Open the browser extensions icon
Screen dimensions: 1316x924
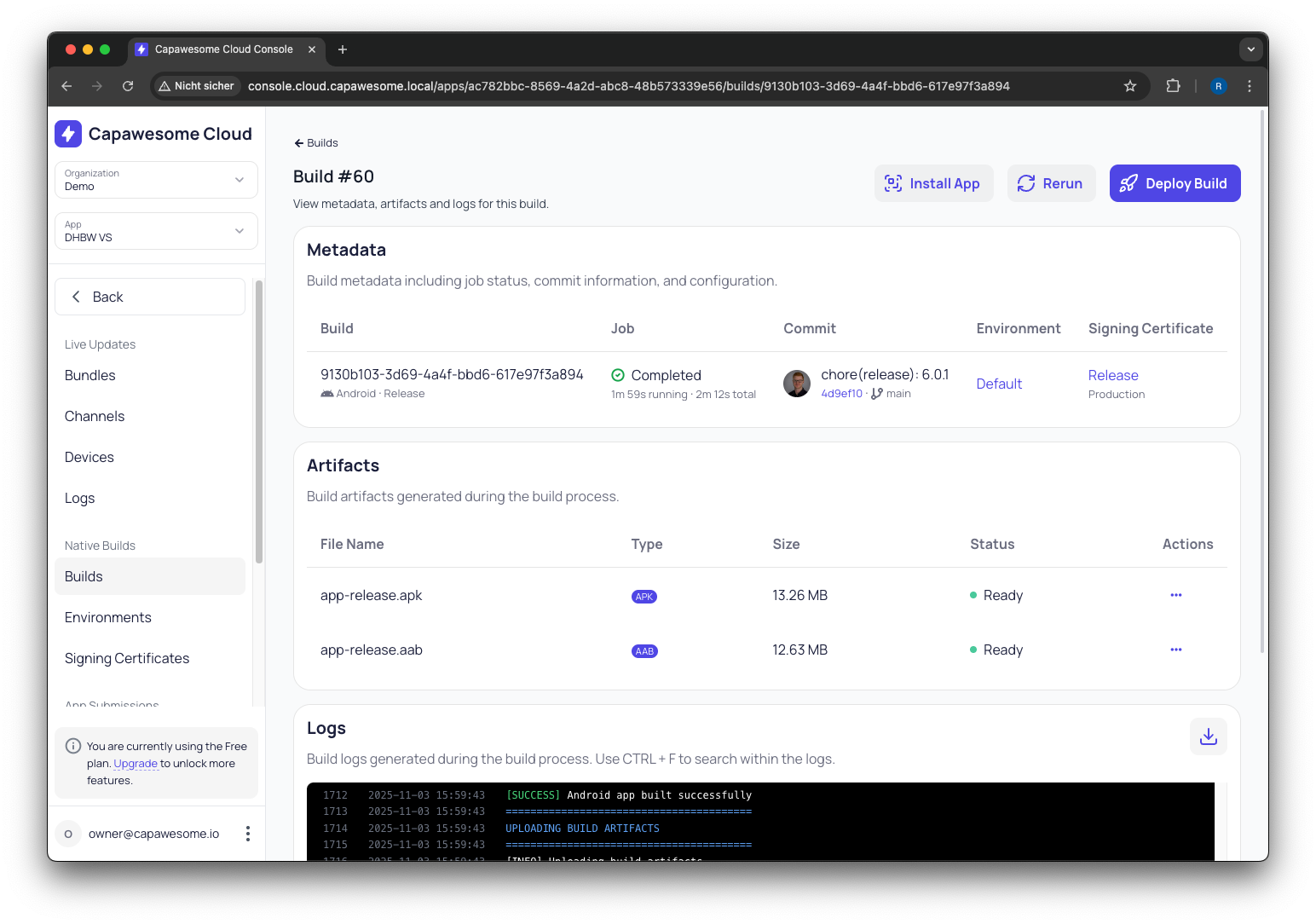[1174, 86]
